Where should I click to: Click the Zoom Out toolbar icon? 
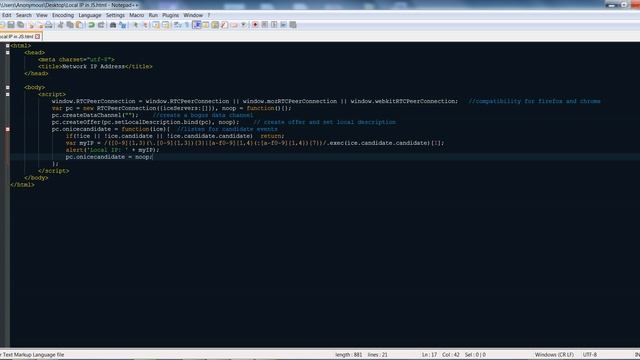click(x=145, y=25)
